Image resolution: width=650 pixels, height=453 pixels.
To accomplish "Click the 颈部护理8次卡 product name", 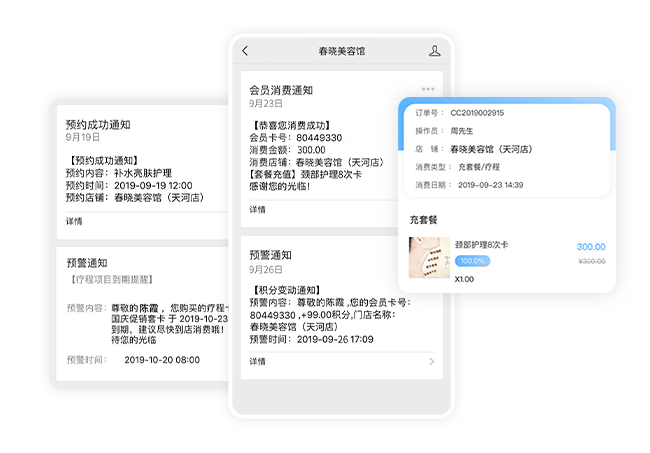I will pyautogui.click(x=481, y=245).
